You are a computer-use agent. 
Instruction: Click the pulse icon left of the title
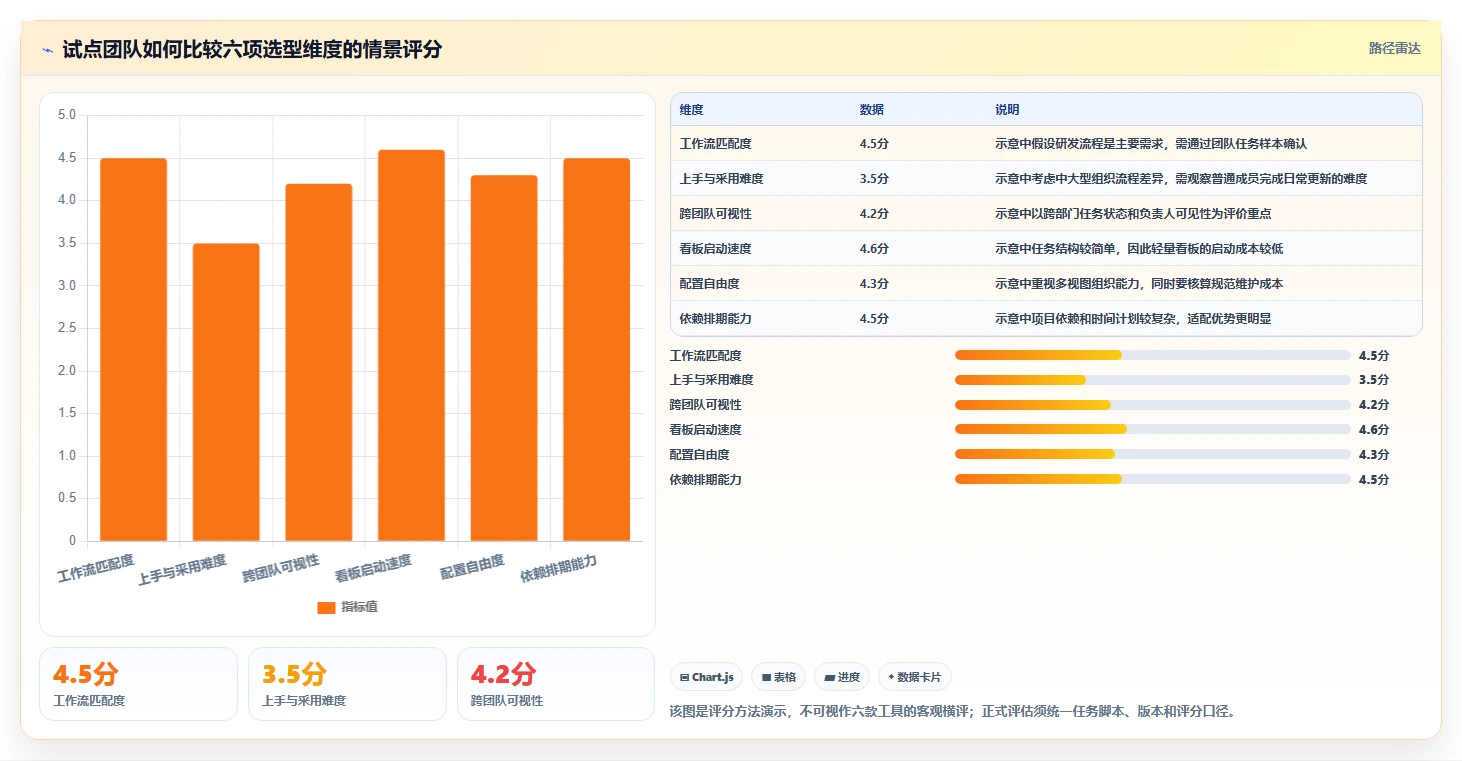coord(48,50)
